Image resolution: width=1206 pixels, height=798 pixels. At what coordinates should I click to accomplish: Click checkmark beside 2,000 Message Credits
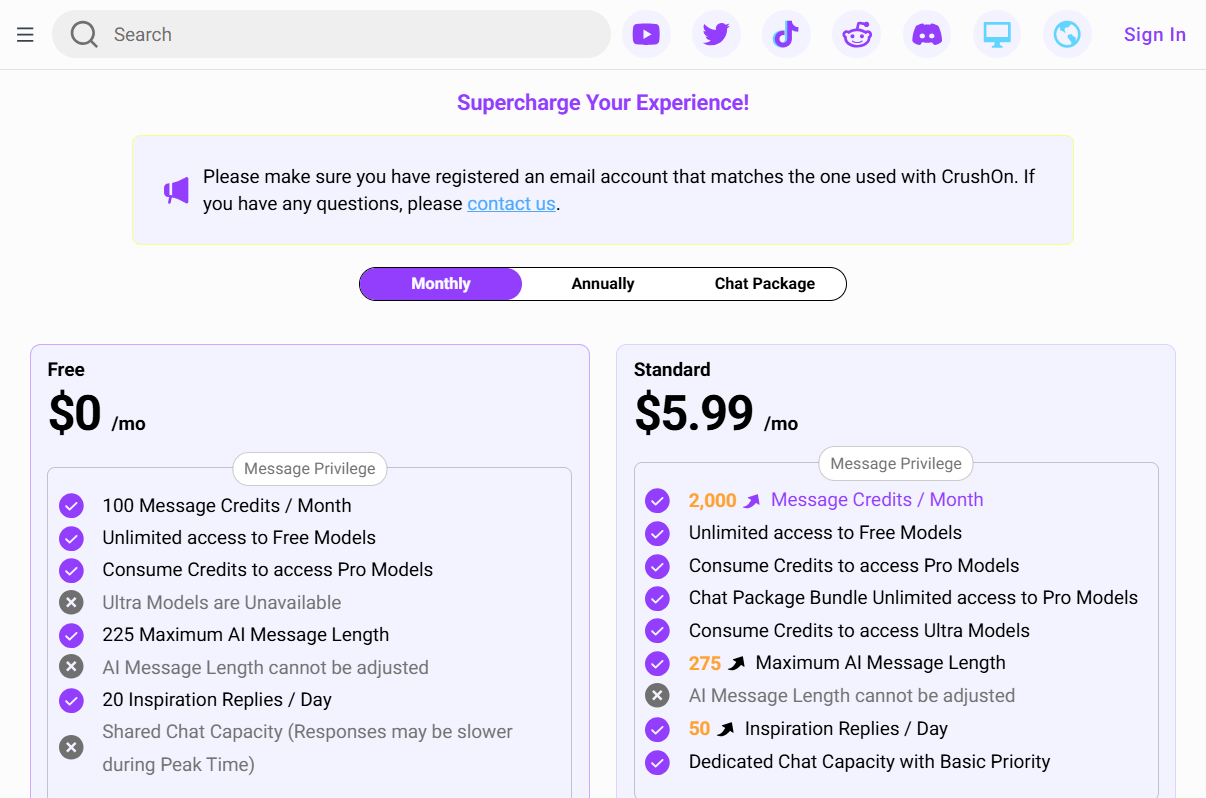[657, 500]
